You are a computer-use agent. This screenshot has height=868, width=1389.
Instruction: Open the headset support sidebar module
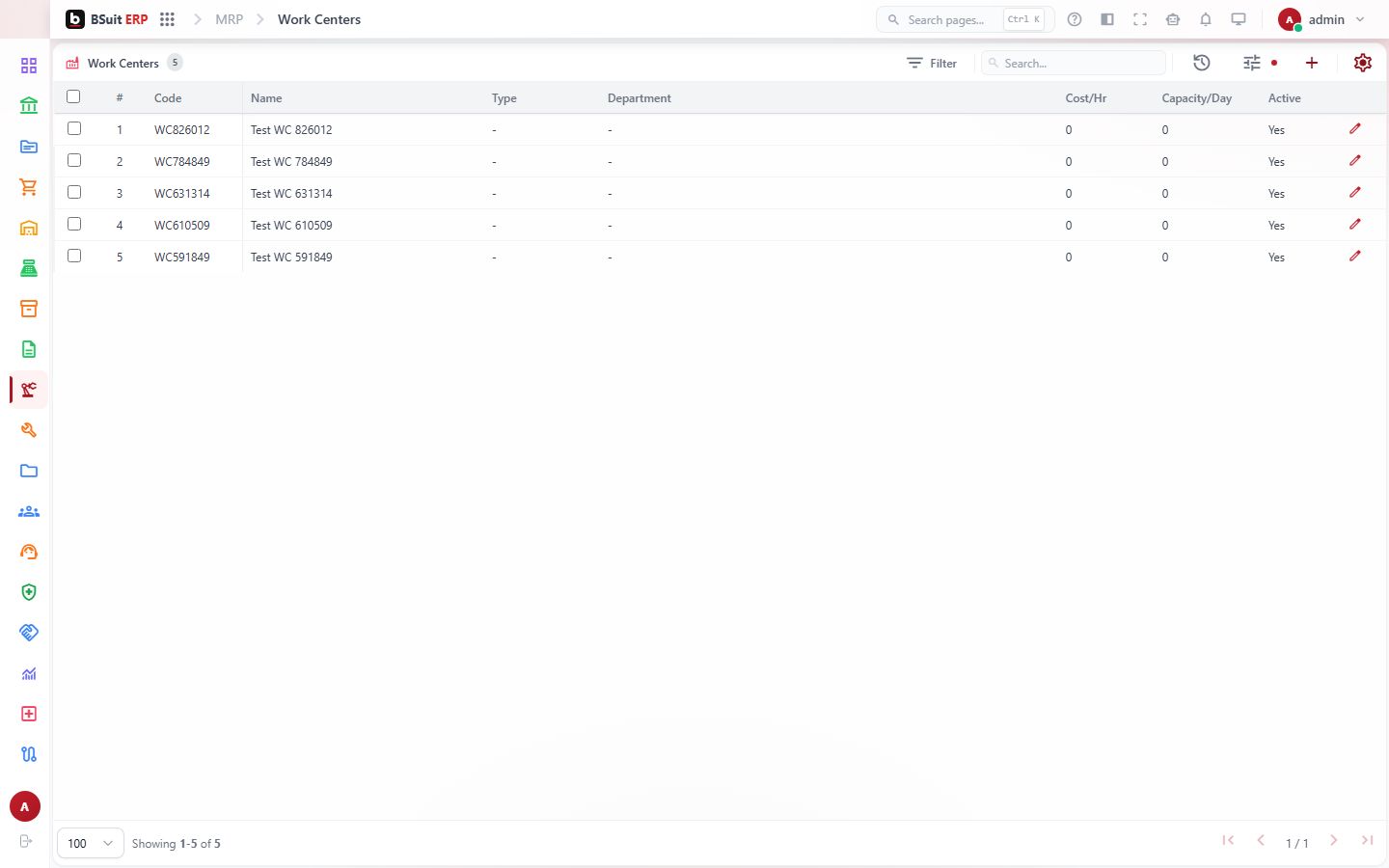pos(29,552)
